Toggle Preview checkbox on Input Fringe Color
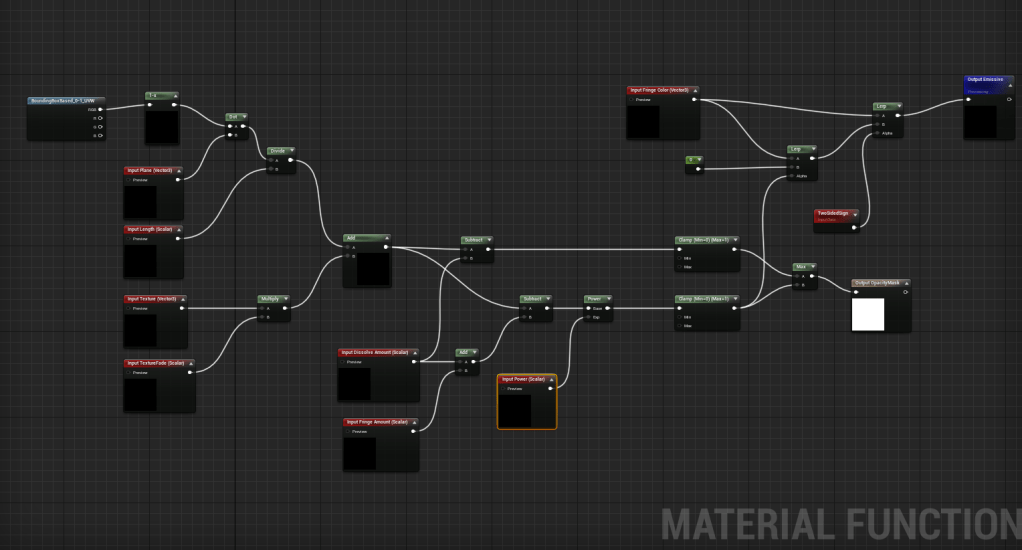The height and width of the screenshot is (550, 1022). click(632, 100)
